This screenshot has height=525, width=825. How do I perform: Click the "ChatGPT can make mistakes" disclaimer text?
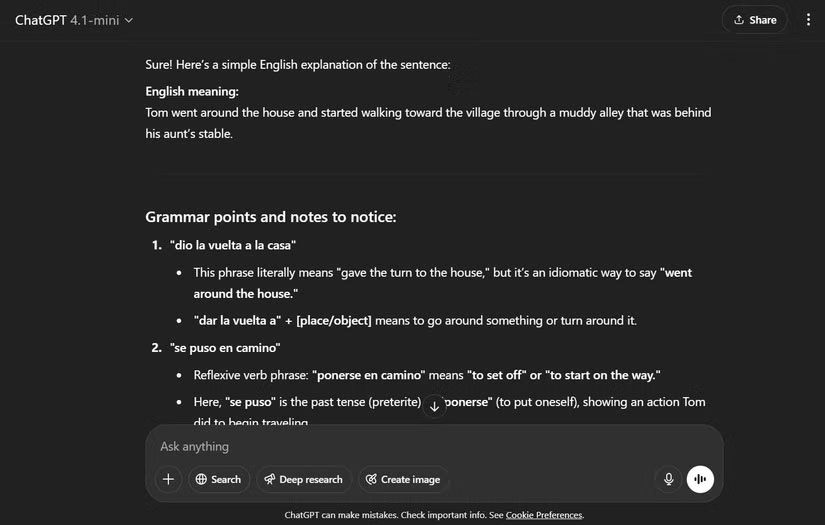point(393,515)
